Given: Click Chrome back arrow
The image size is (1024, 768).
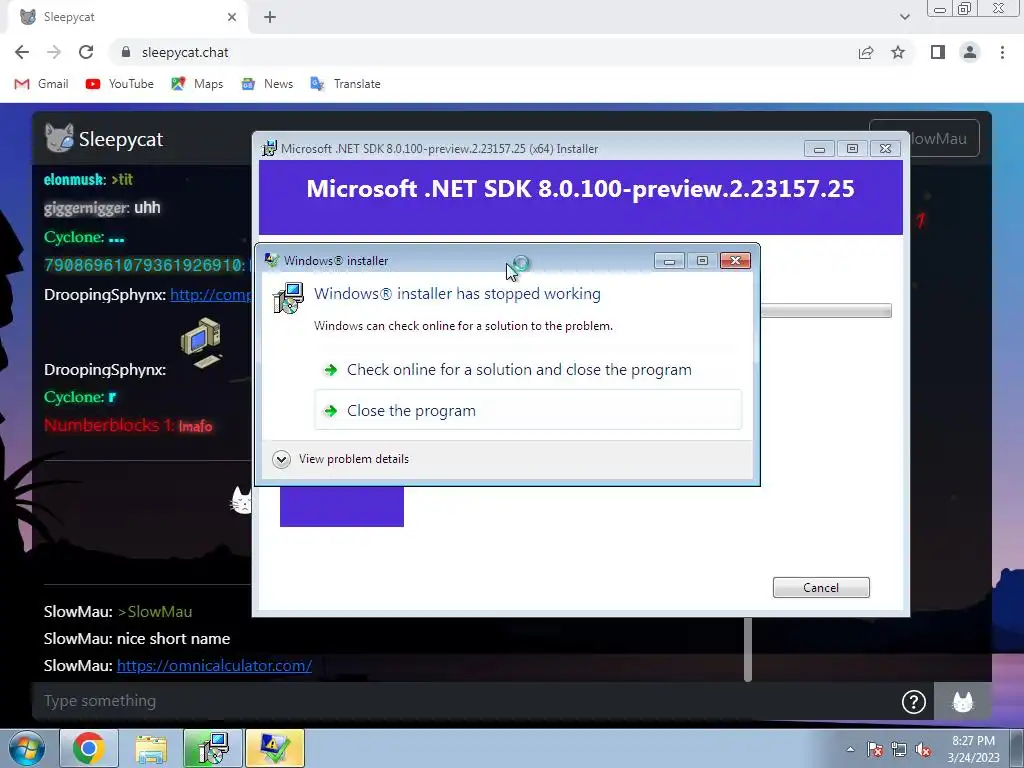Looking at the screenshot, I should click(22, 52).
